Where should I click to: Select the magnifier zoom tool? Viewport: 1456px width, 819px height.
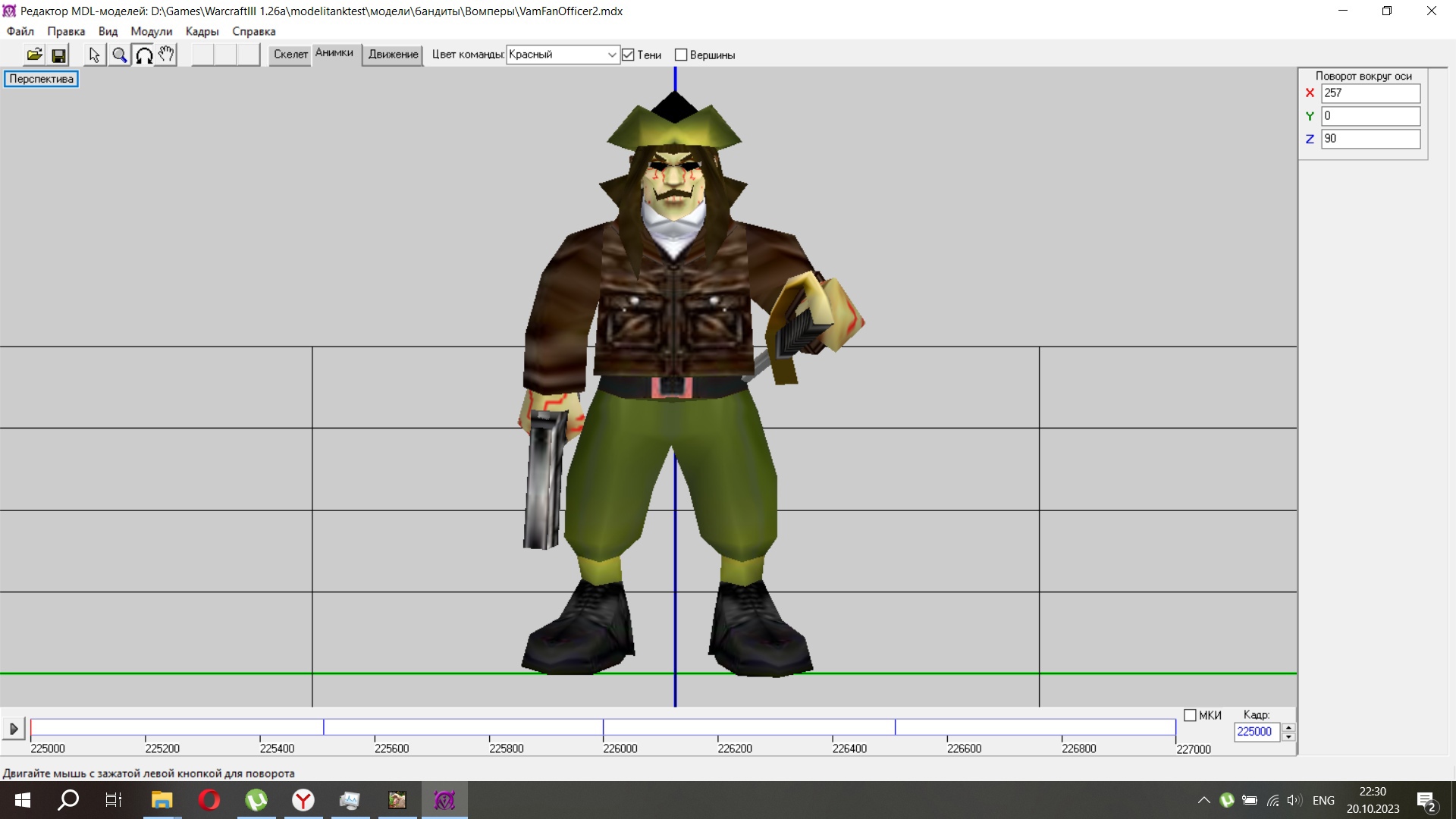click(x=119, y=55)
